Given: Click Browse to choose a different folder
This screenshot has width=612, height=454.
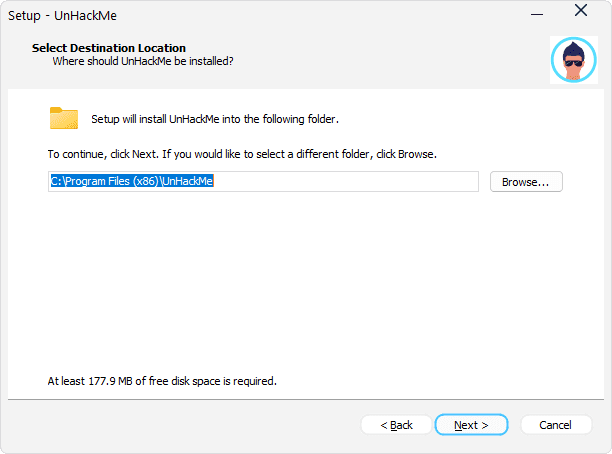Looking at the screenshot, I should pyautogui.click(x=526, y=182).
